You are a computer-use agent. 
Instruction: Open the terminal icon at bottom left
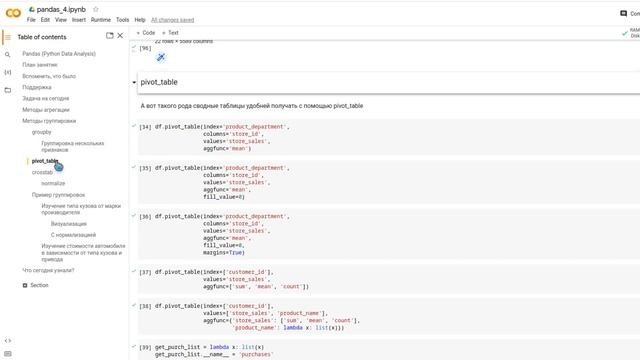[x=8, y=354]
